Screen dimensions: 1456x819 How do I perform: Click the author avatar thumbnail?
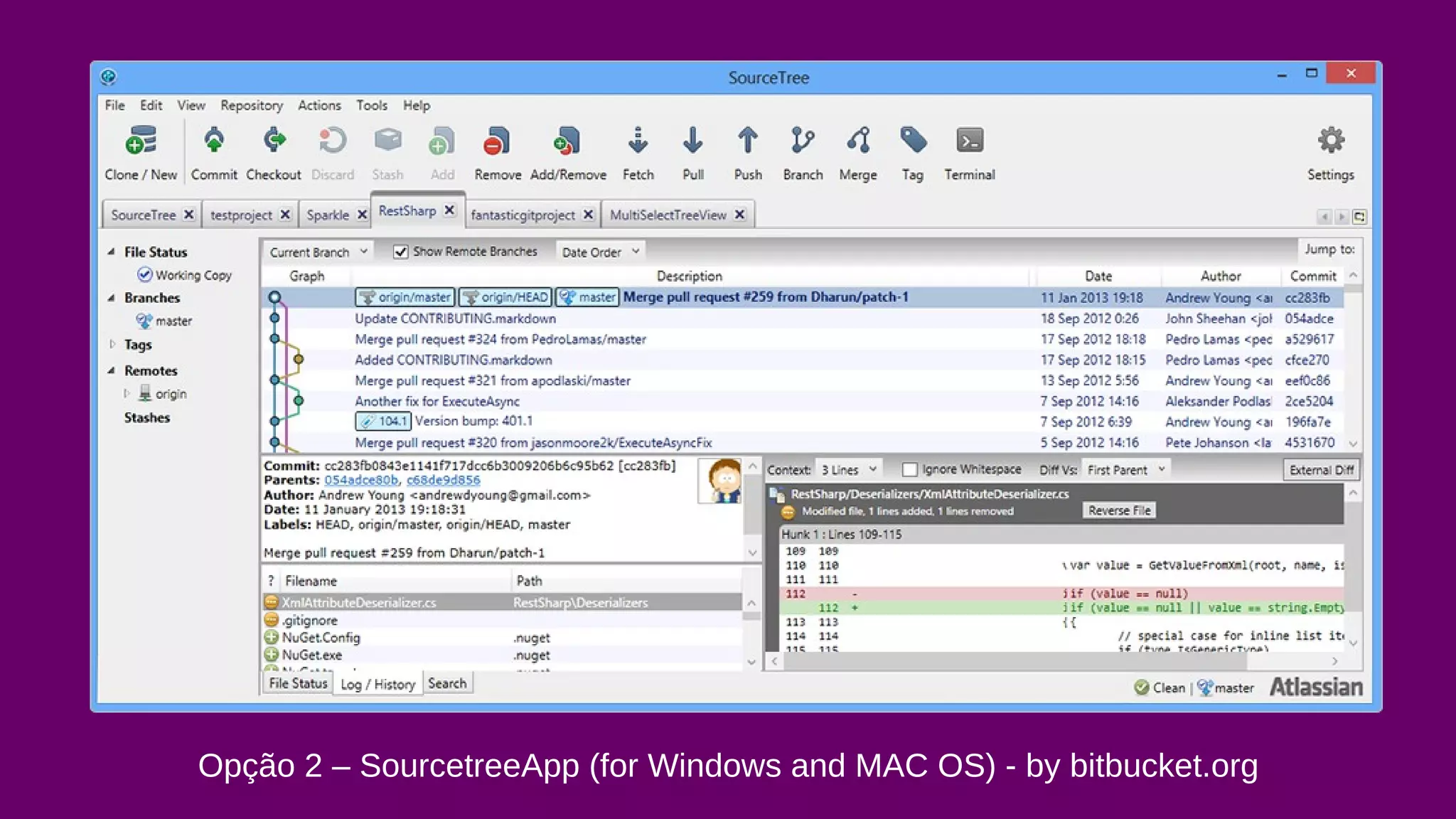pos(719,481)
